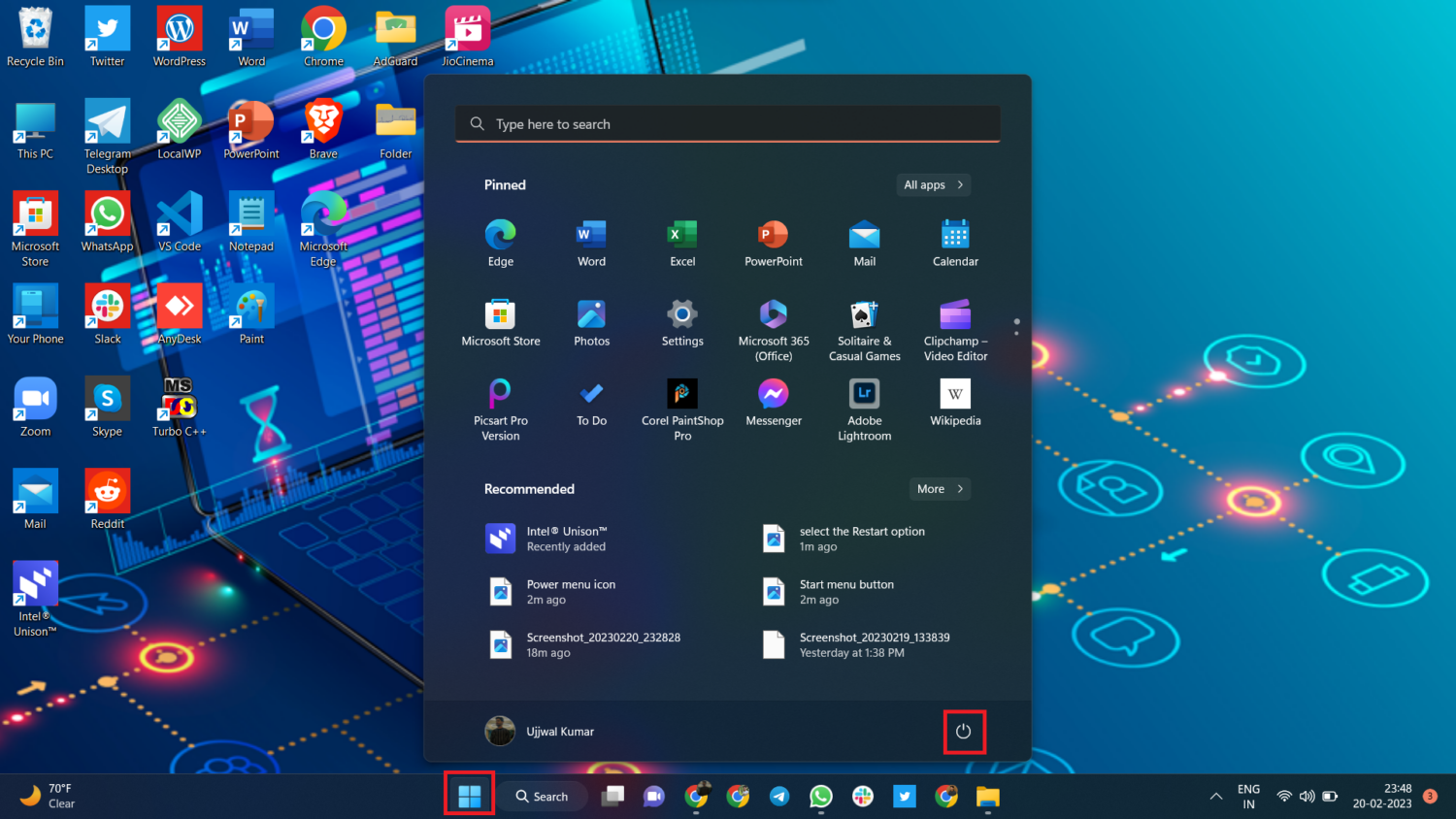
Task: Launch Word from pinned apps
Action: point(591,243)
